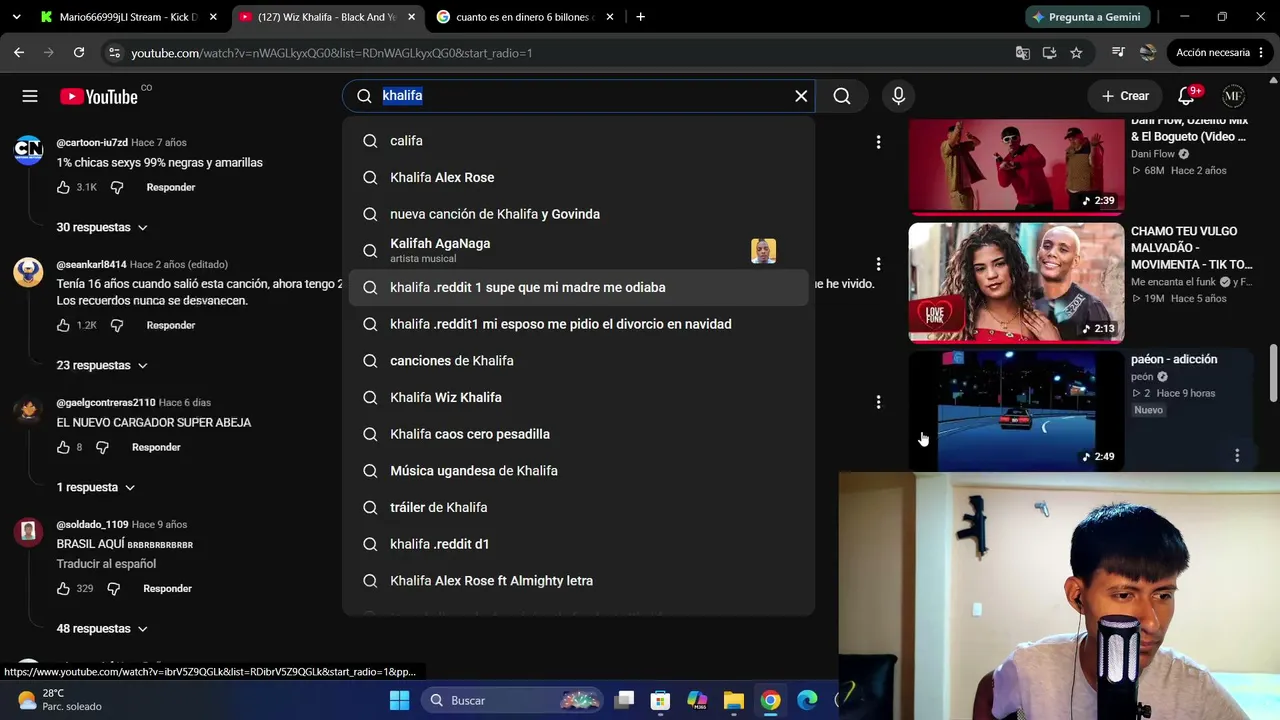Choose the suggestion "Khalifa Wiz Khalifa"
The height and width of the screenshot is (720, 1280).
tap(578, 397)
